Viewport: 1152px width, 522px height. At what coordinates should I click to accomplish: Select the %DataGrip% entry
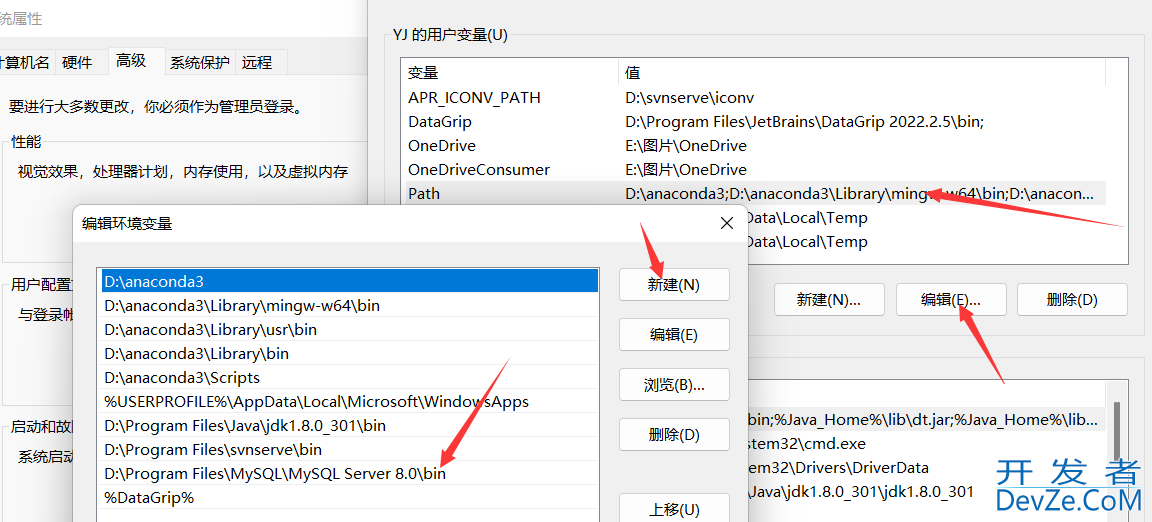pos(350,498)
